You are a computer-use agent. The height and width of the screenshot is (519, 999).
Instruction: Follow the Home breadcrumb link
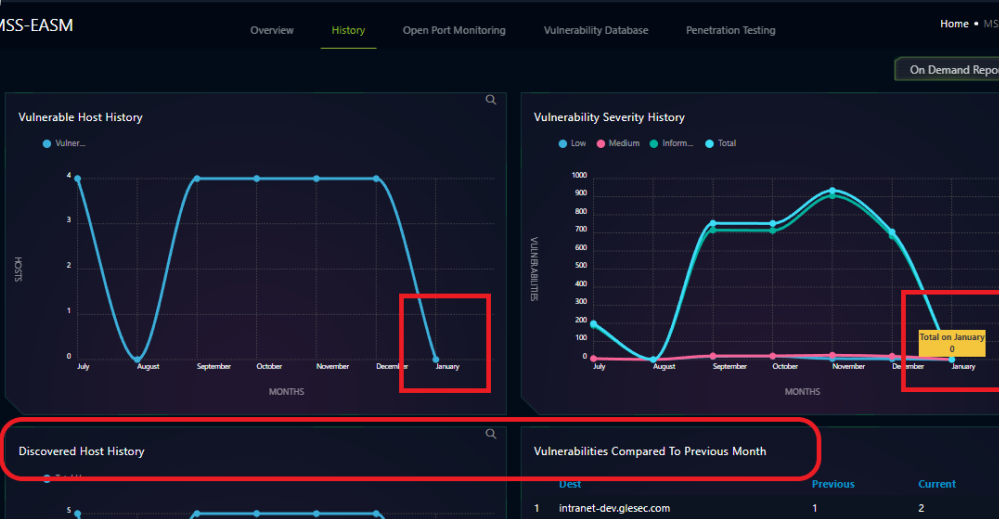click(954, 24)
